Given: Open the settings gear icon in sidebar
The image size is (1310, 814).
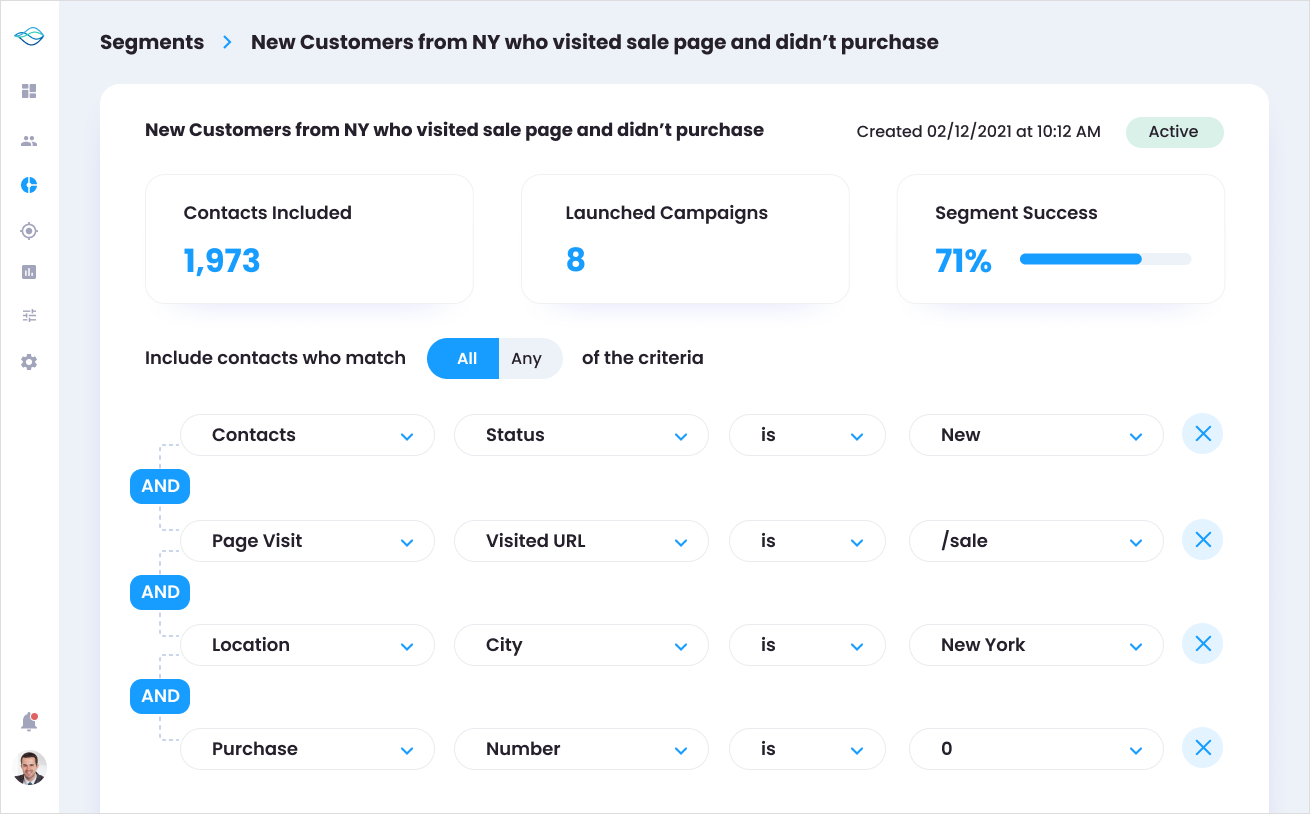Looking at the screenshot, I should tap(29, 362).
